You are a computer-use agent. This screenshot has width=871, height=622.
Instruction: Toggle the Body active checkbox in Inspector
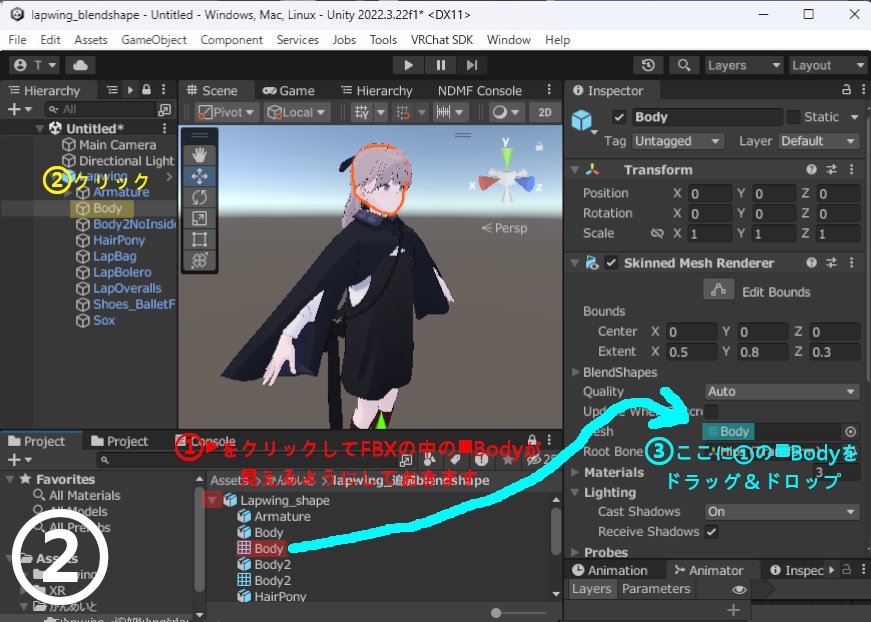[x=619, y=117]
